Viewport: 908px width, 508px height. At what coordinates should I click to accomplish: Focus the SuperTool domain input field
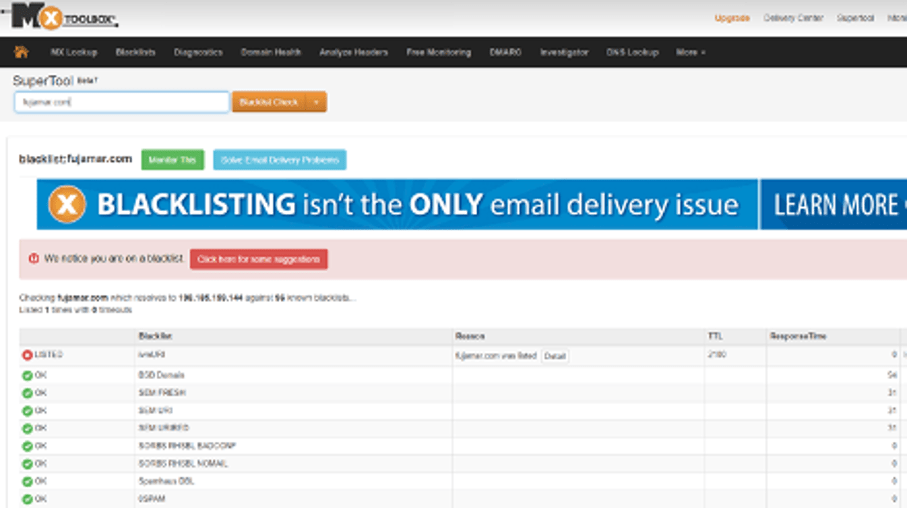[x=122, y=102]
